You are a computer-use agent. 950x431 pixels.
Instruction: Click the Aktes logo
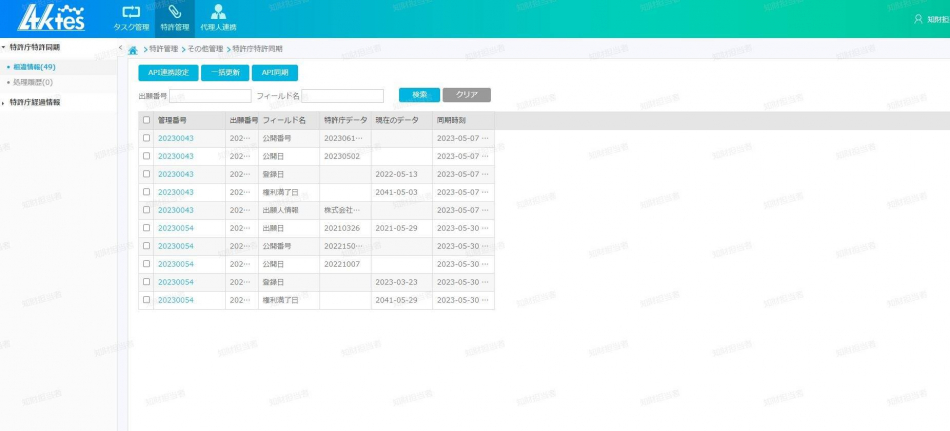click(52, 17)
